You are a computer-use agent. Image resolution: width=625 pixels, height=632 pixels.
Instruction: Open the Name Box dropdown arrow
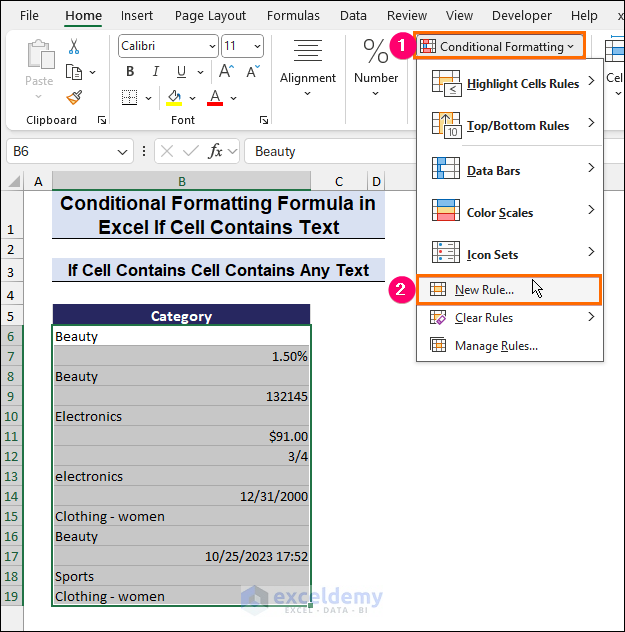[123, 152]
